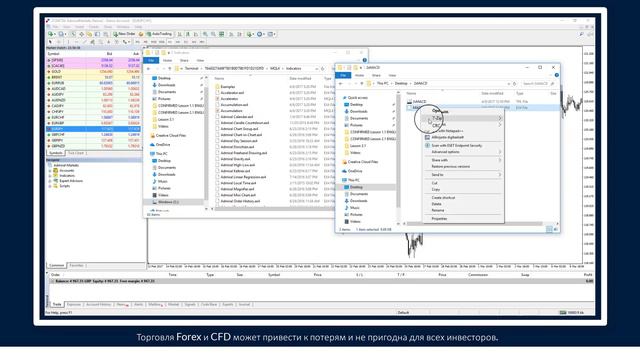Expand the Indicators node in Navigator

(50, 176)
